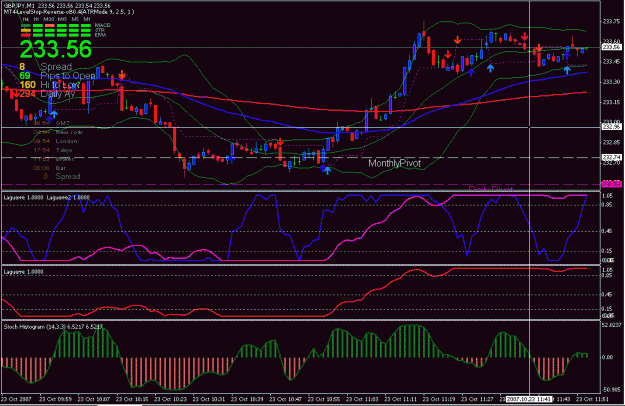This screenshot has width=625, height=406.
Task: Click the 23 Oct 11:11 time axis label
Action: 400,399
